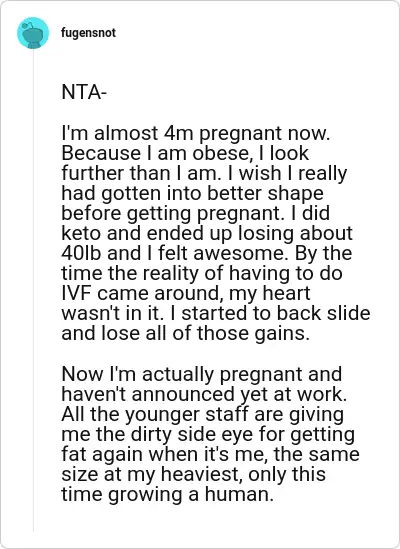Click the word "keto" in the comment
Viewport: 400px width, 549px height.
coord(82,233)
